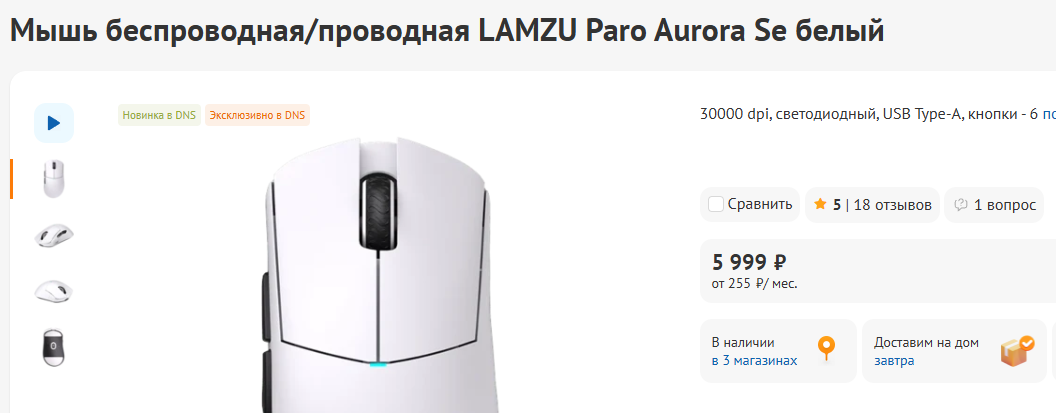
Task: Select the third mouse image thumbnail
Action: point(54,292)
